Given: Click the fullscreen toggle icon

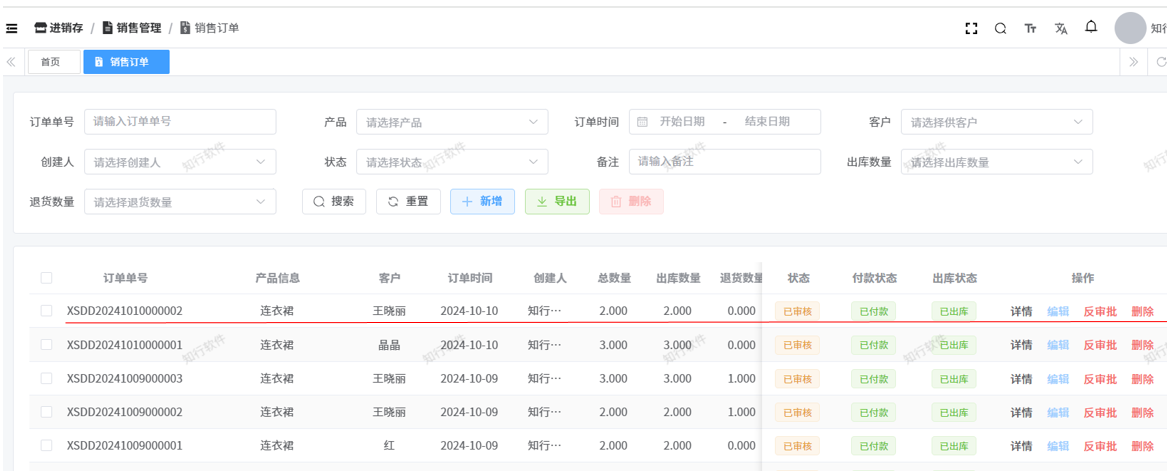Looking at the screenshot, I should tap(970, 28).
